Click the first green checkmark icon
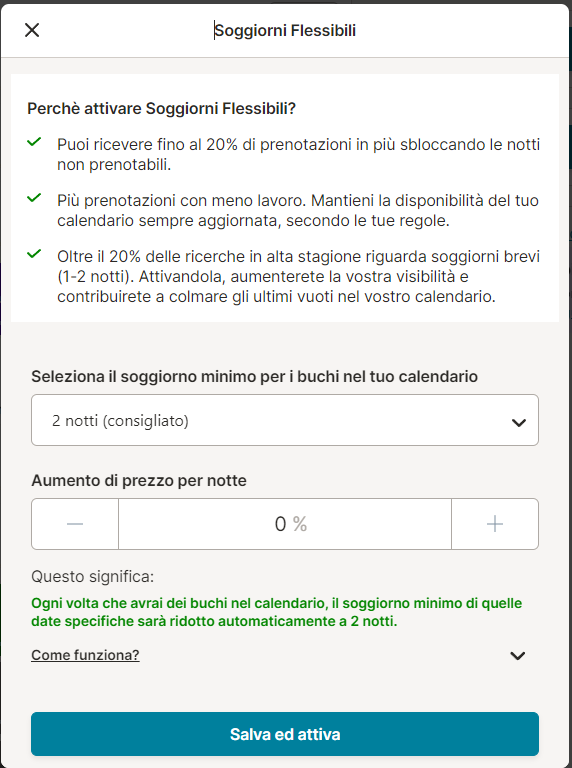This screenshot has height=768, width=572. (34, 143)
